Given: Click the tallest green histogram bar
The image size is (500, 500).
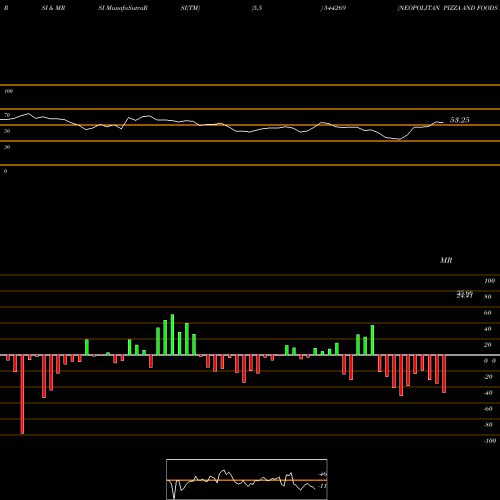Looking at the screenshot, I should pos(172,334).
